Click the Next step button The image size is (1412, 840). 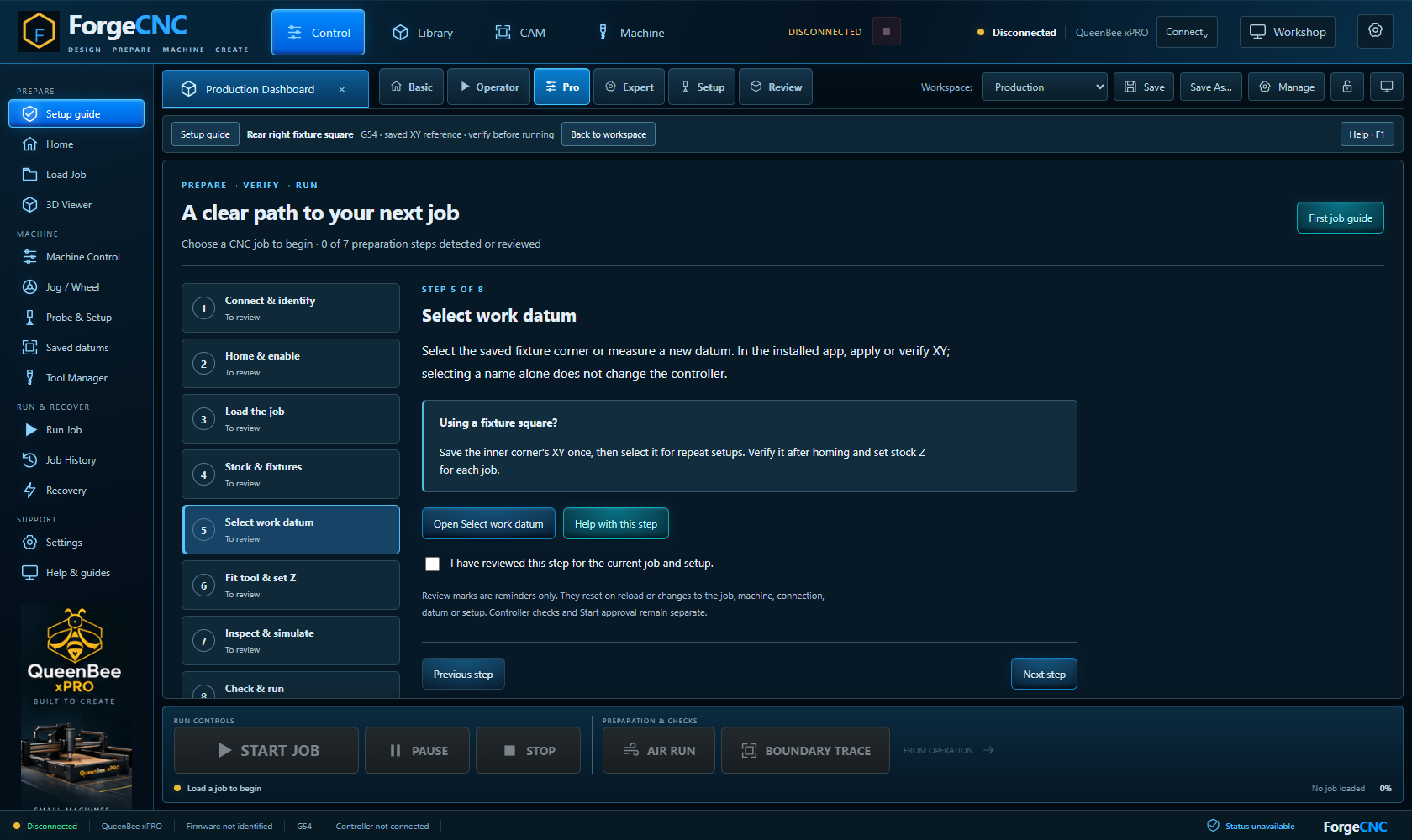tap(1044, 674)
